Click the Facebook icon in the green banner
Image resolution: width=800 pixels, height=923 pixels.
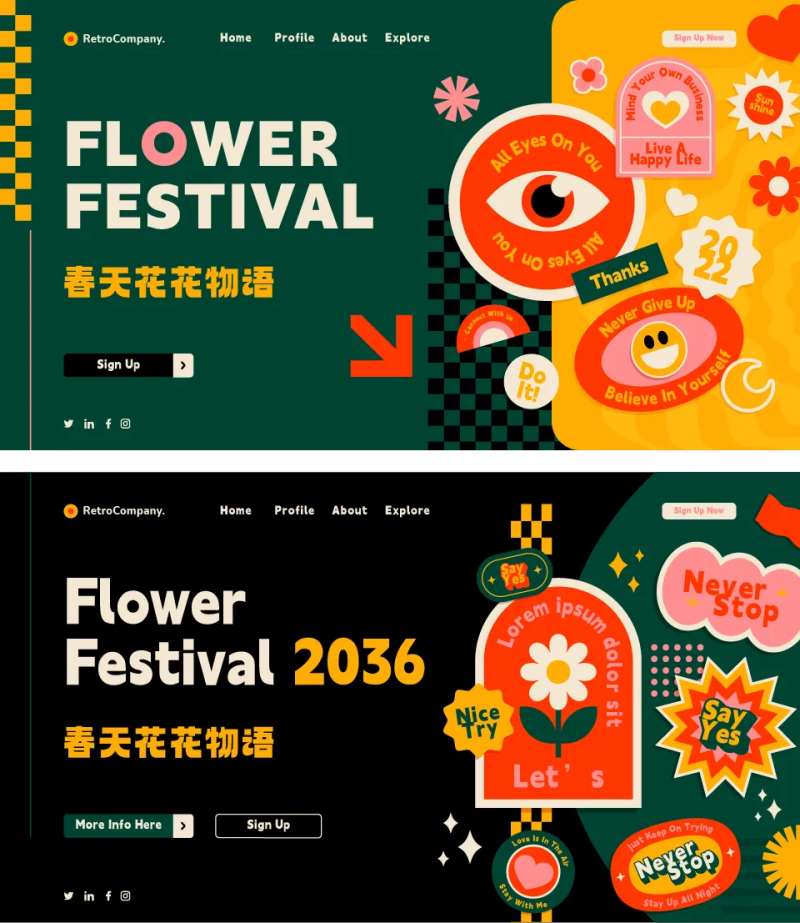coord(108,423)
